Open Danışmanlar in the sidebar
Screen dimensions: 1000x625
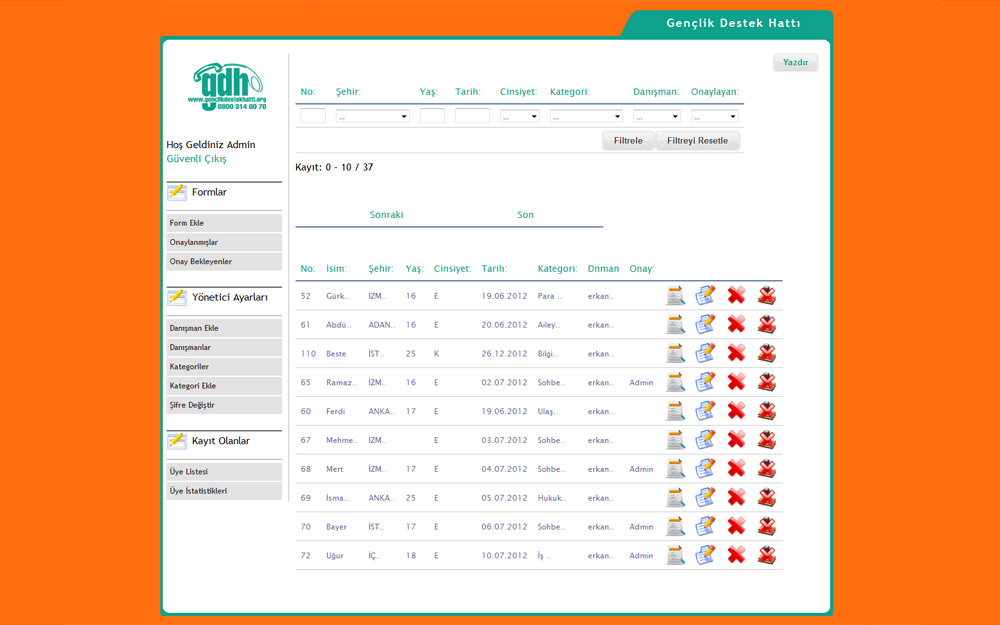click(224, 348)
